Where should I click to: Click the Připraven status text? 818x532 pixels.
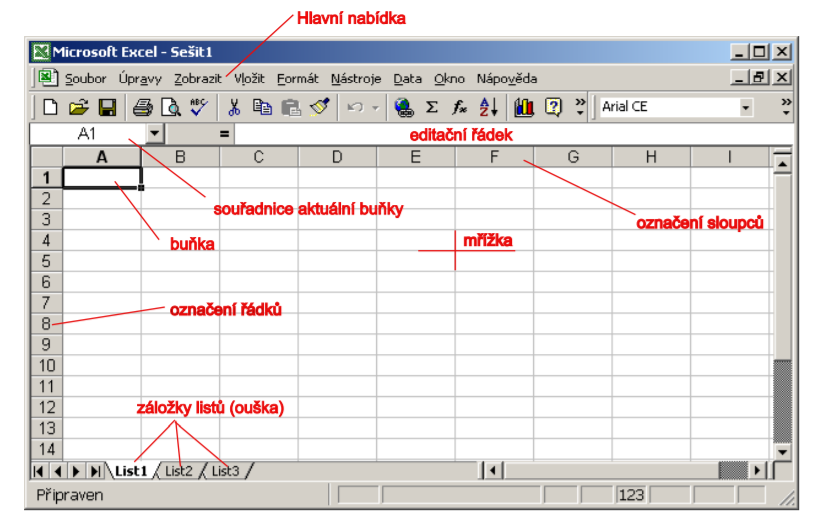(x=70, y=495)
